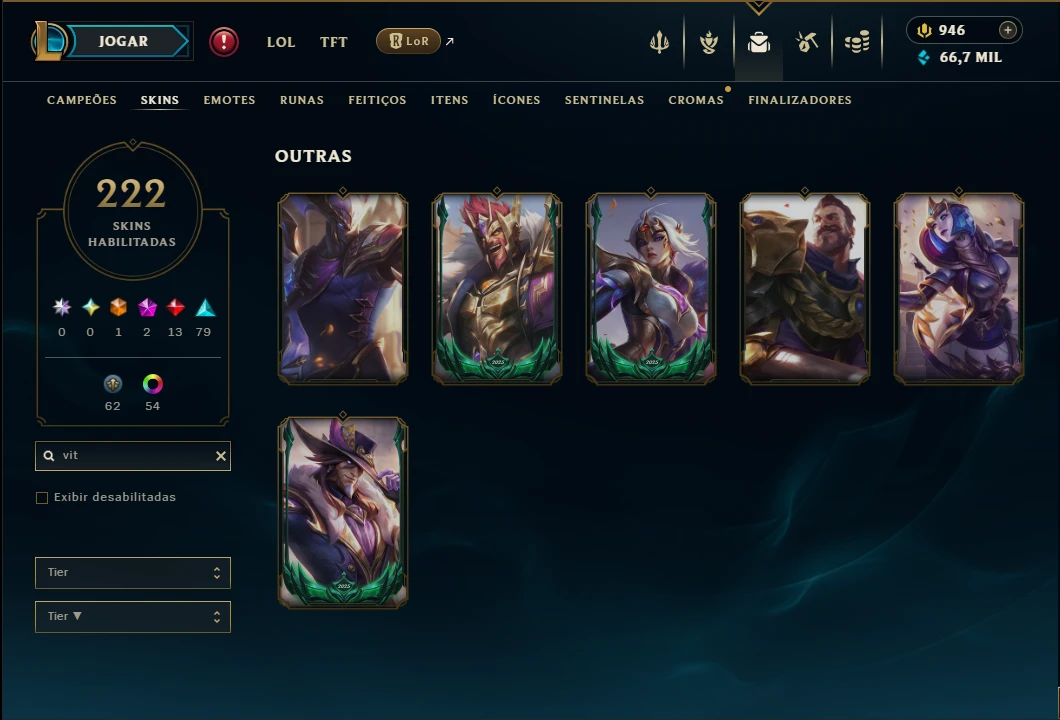Expand the first Tier dropdown

coord(132,573)
